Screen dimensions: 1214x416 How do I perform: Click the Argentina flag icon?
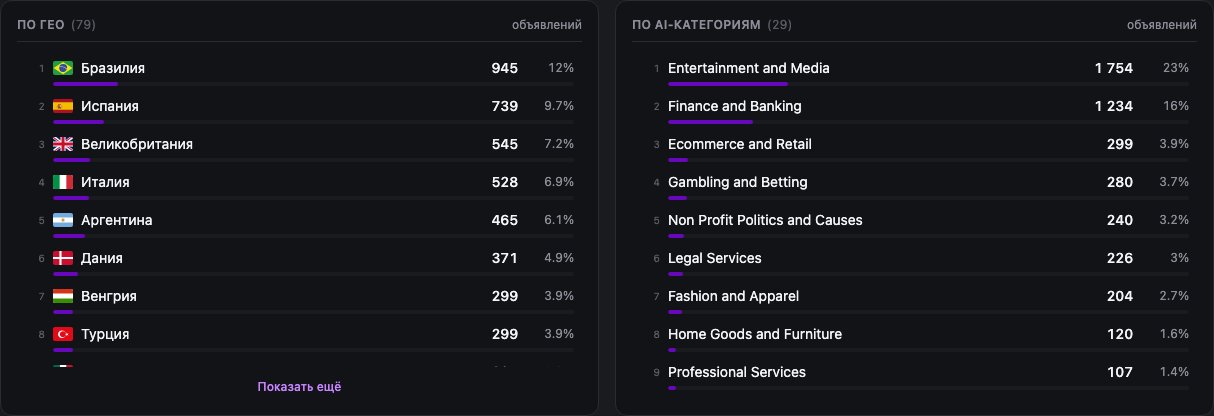pyautogui.click(x=63, y=220)
